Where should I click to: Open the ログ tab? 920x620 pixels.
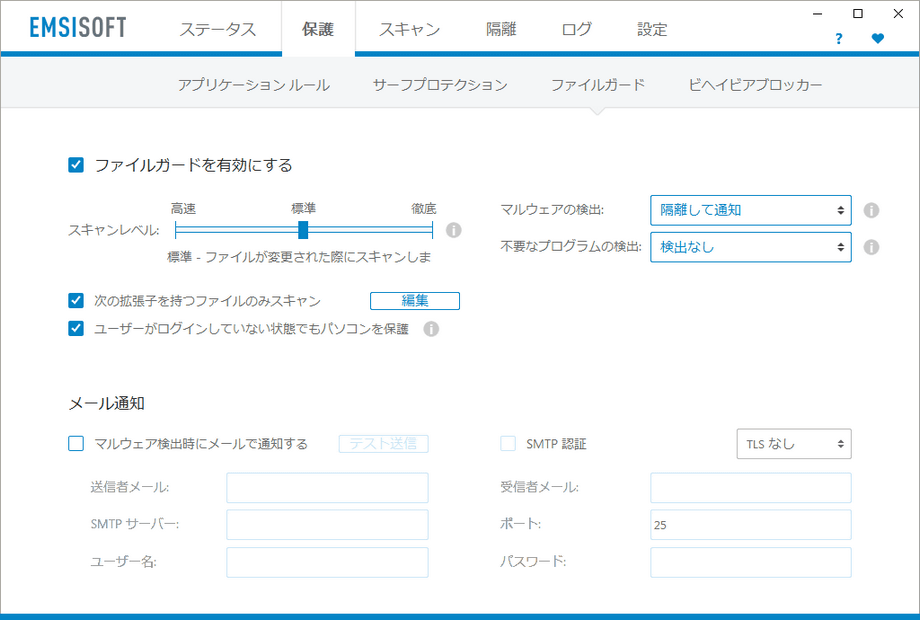pos(577,29)
